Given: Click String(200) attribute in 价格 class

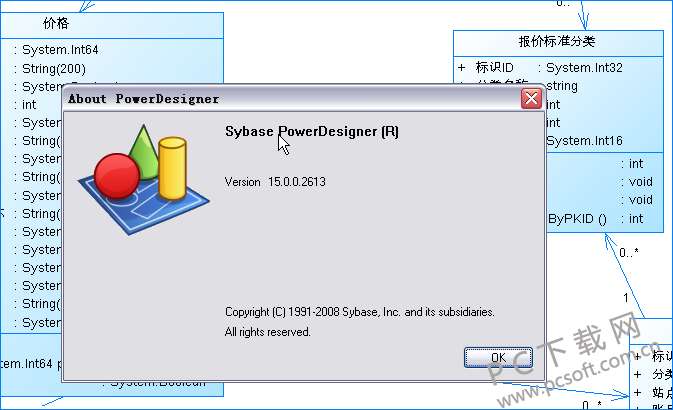Looking at the screenshot, I should pos(54,69).
